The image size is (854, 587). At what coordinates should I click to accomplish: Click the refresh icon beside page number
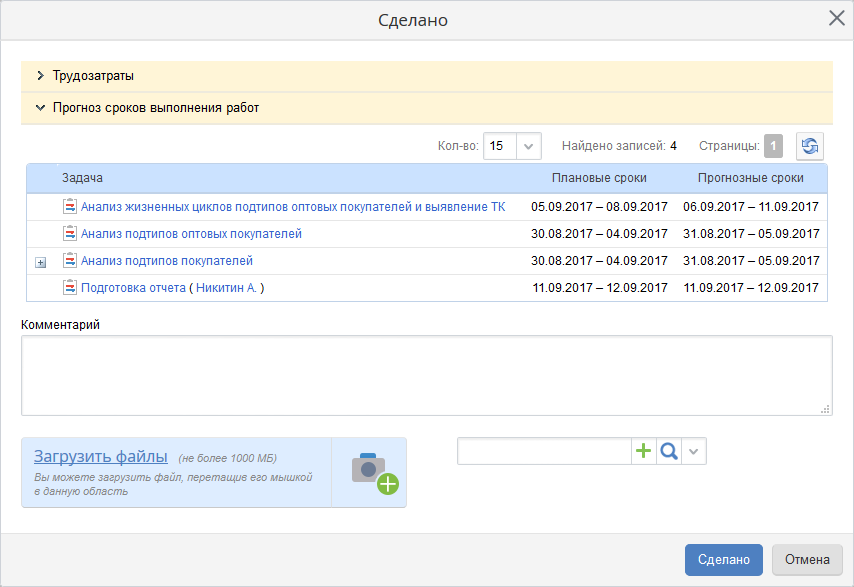809,146
